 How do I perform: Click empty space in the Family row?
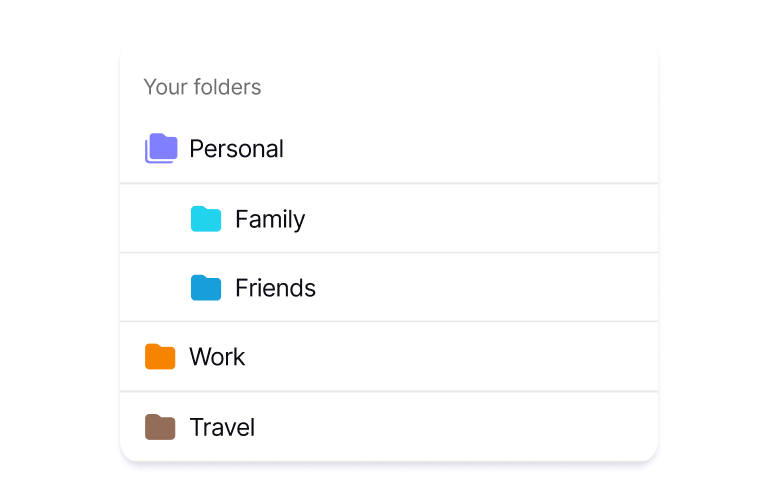point(480,219)
